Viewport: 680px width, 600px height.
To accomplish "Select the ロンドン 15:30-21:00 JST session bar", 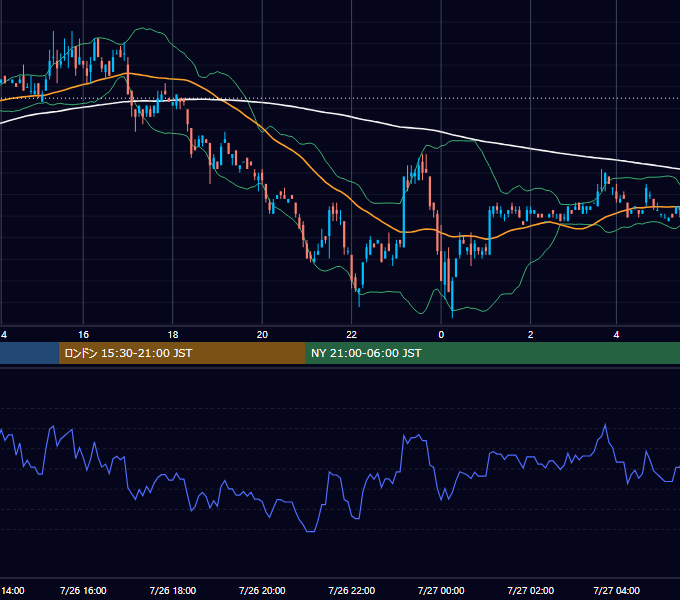I will [182, 353].
